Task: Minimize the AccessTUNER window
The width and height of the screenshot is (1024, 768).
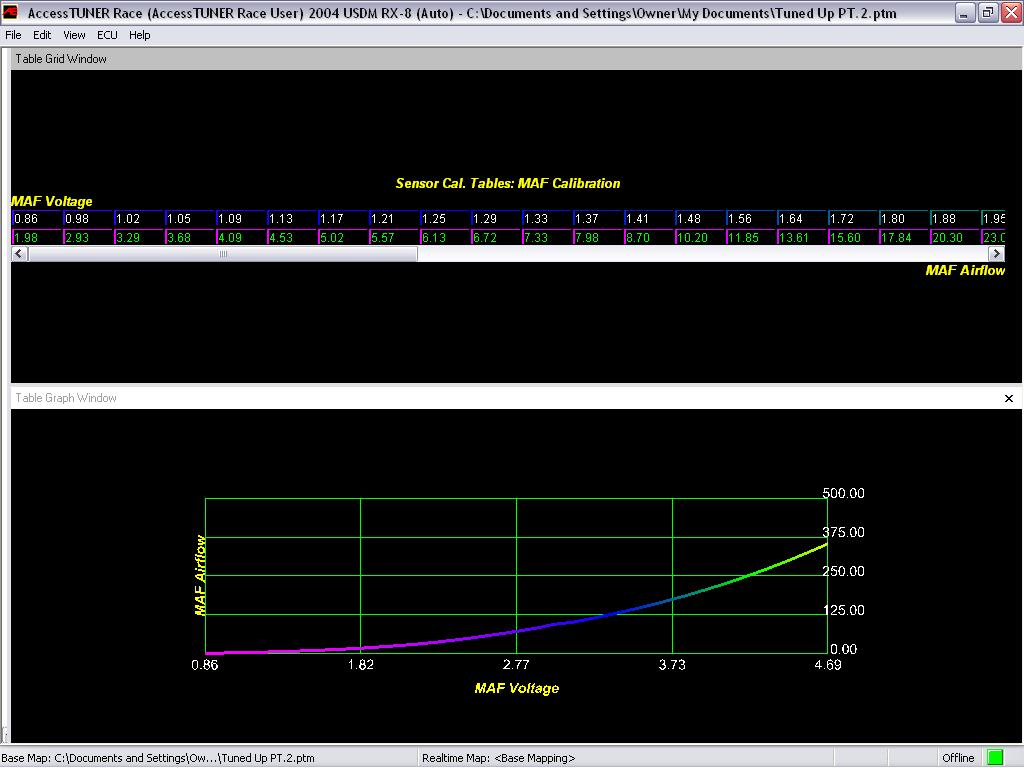Action: coord(965,12)
